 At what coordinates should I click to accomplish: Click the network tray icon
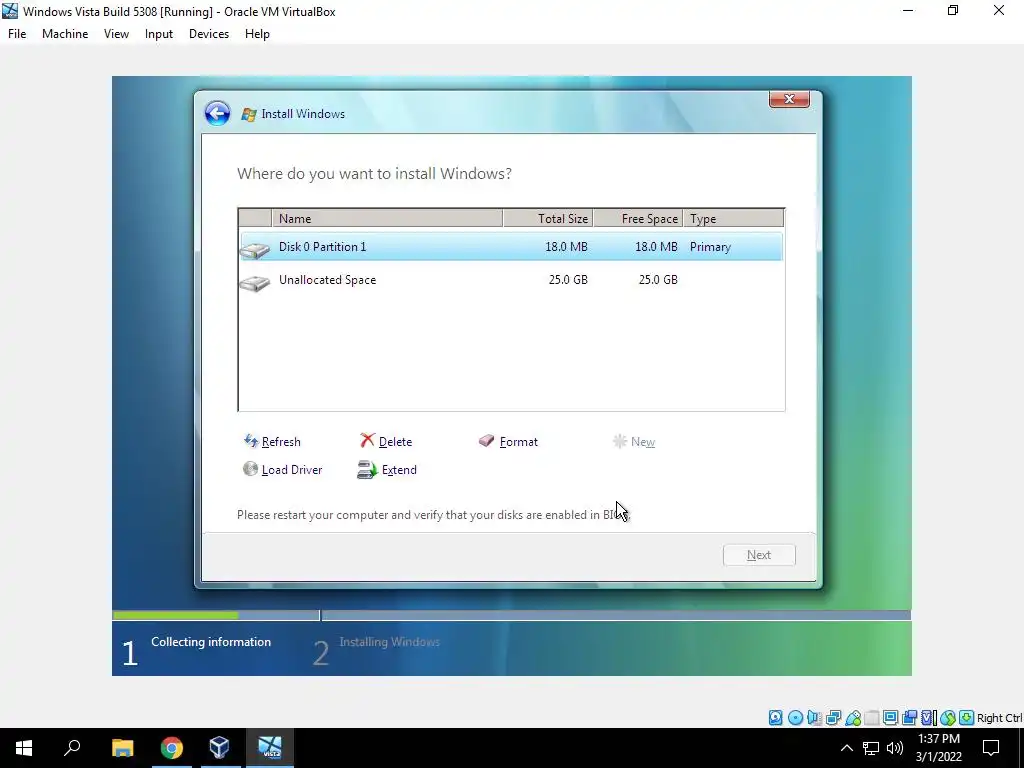tap(871, 748)
